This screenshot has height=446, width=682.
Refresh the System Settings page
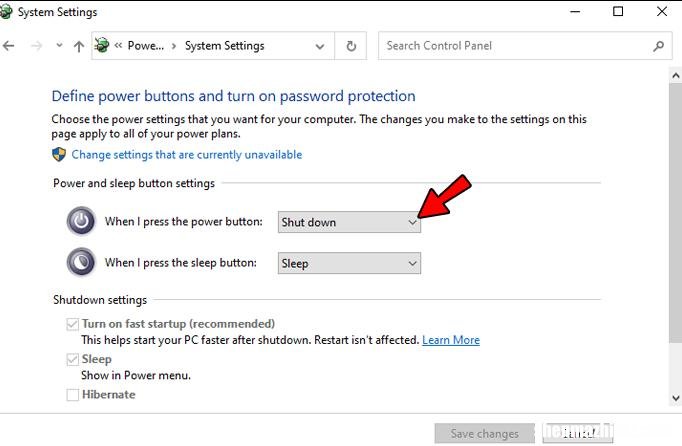(x=351, y=46)
